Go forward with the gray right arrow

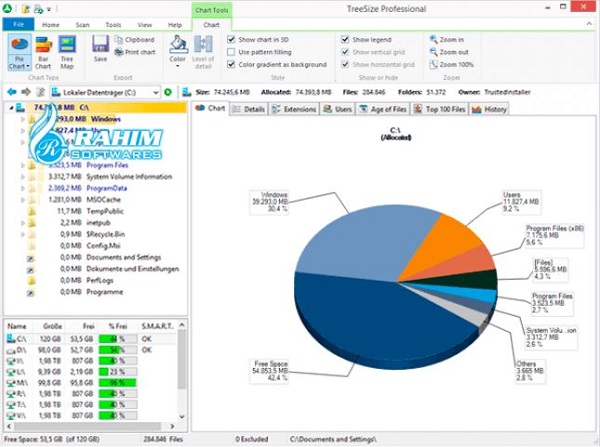[26, 92]
